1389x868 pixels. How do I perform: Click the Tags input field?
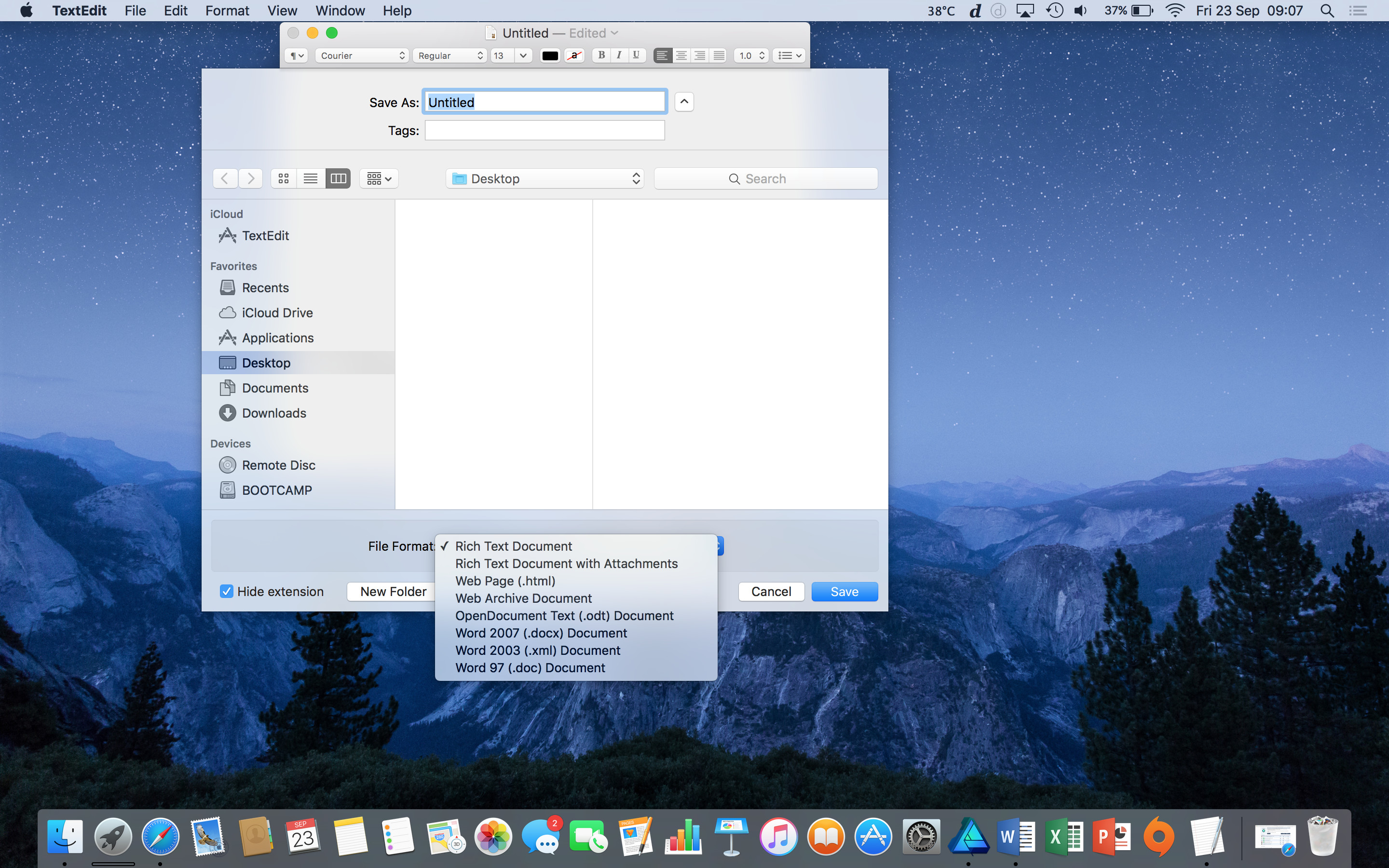coord(545,130)
